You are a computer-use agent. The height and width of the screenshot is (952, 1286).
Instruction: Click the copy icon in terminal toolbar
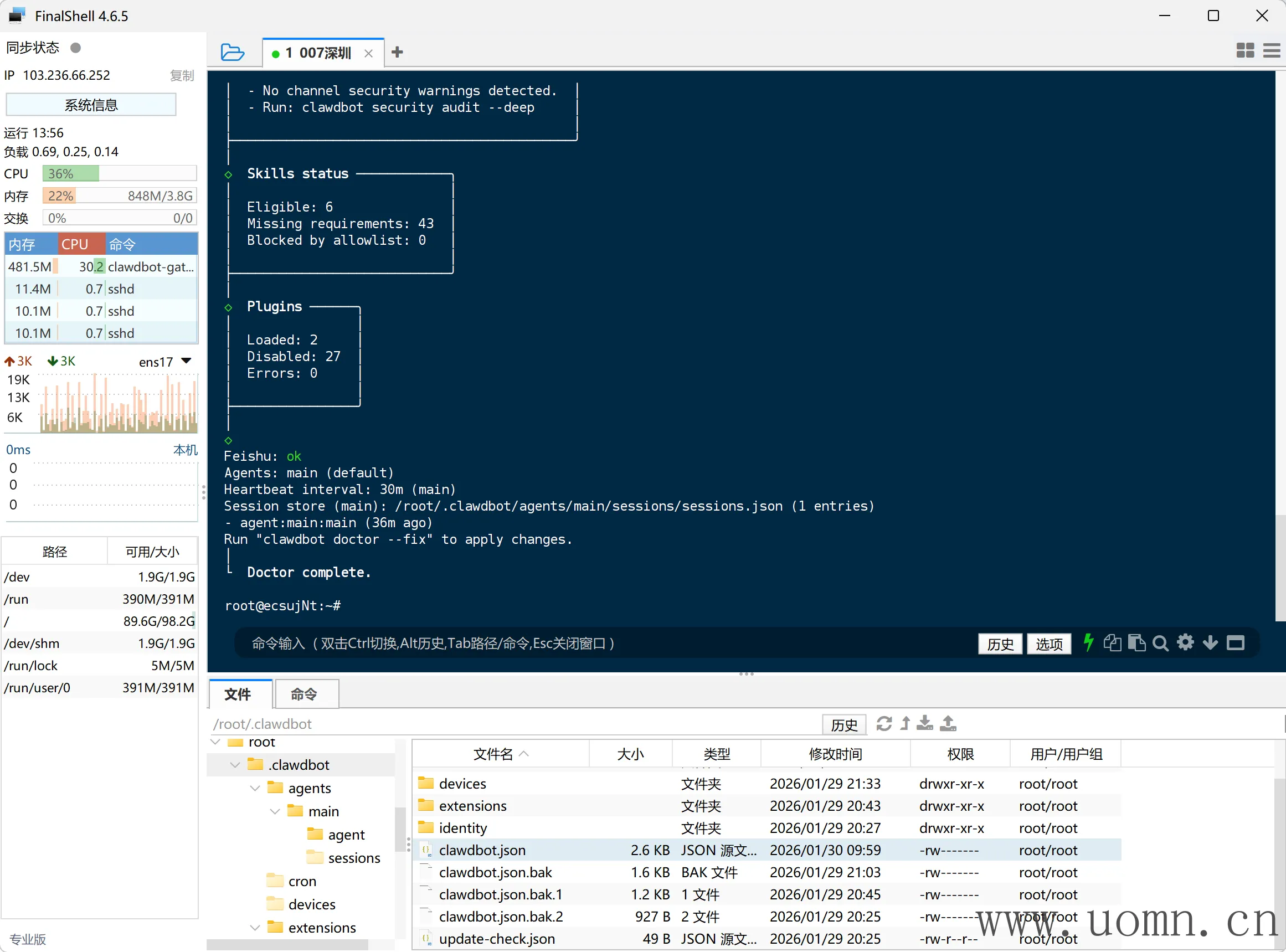click(1112, 642)
